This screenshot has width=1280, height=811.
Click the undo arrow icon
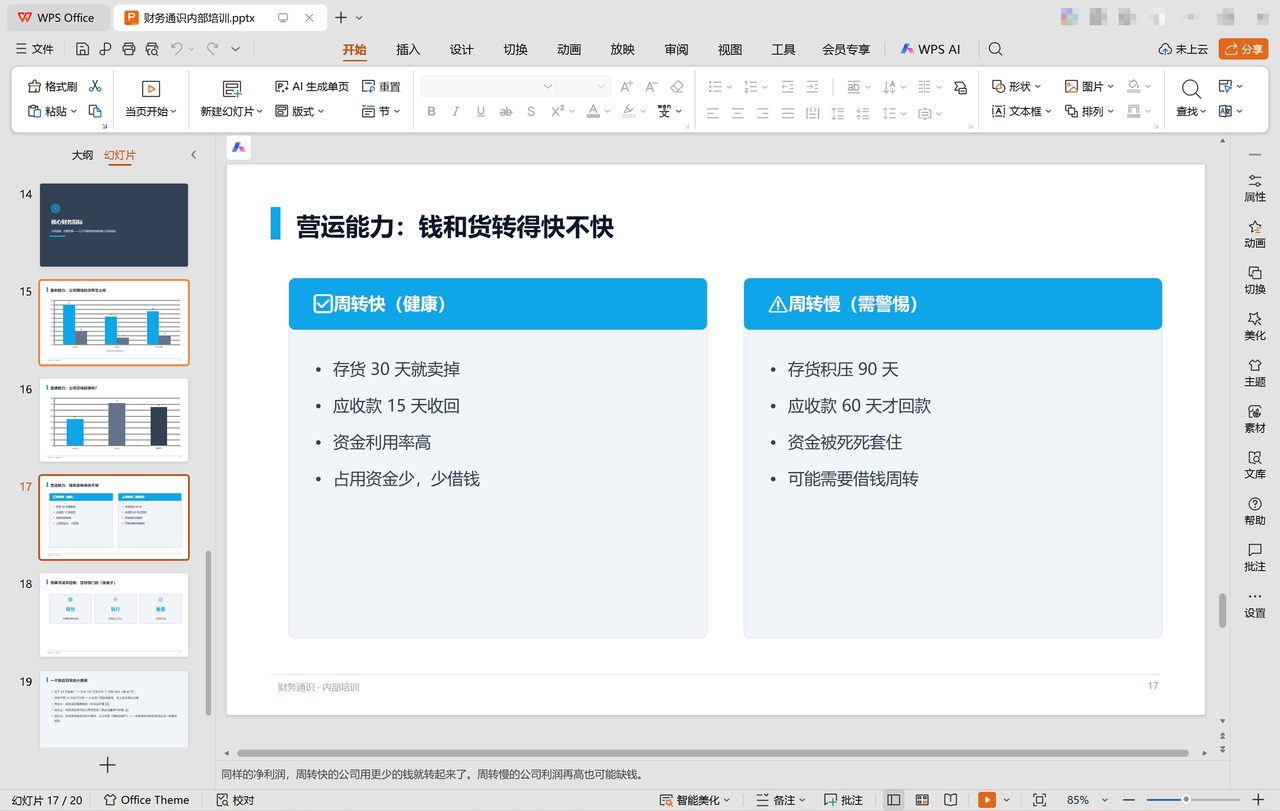177,49
